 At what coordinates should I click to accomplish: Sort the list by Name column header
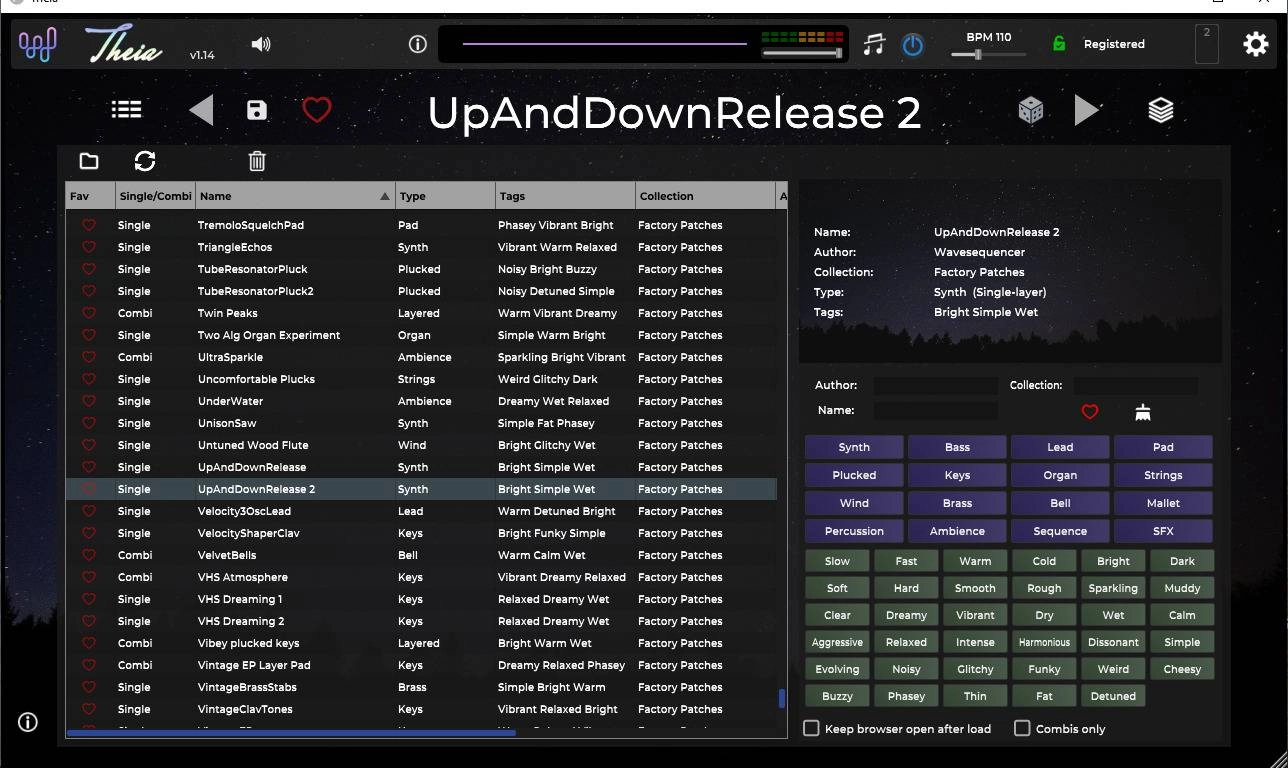point(295,196)
